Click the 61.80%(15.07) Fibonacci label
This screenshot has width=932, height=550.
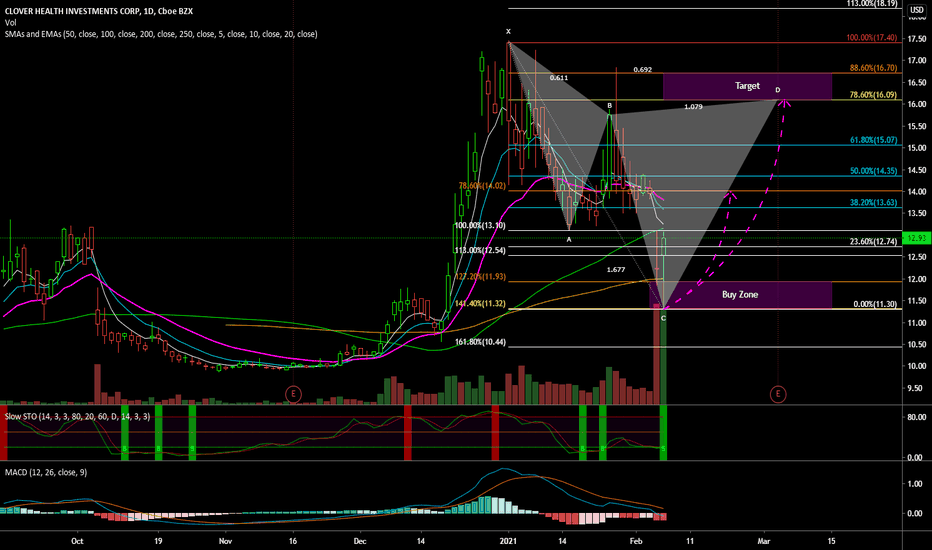click(873, 140)
